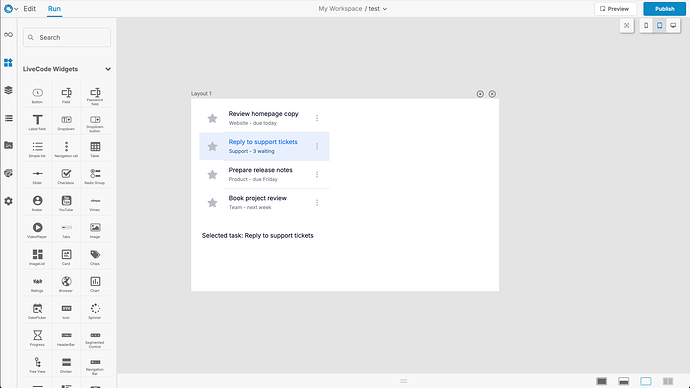Select the Tabs widget

(66, 230)
